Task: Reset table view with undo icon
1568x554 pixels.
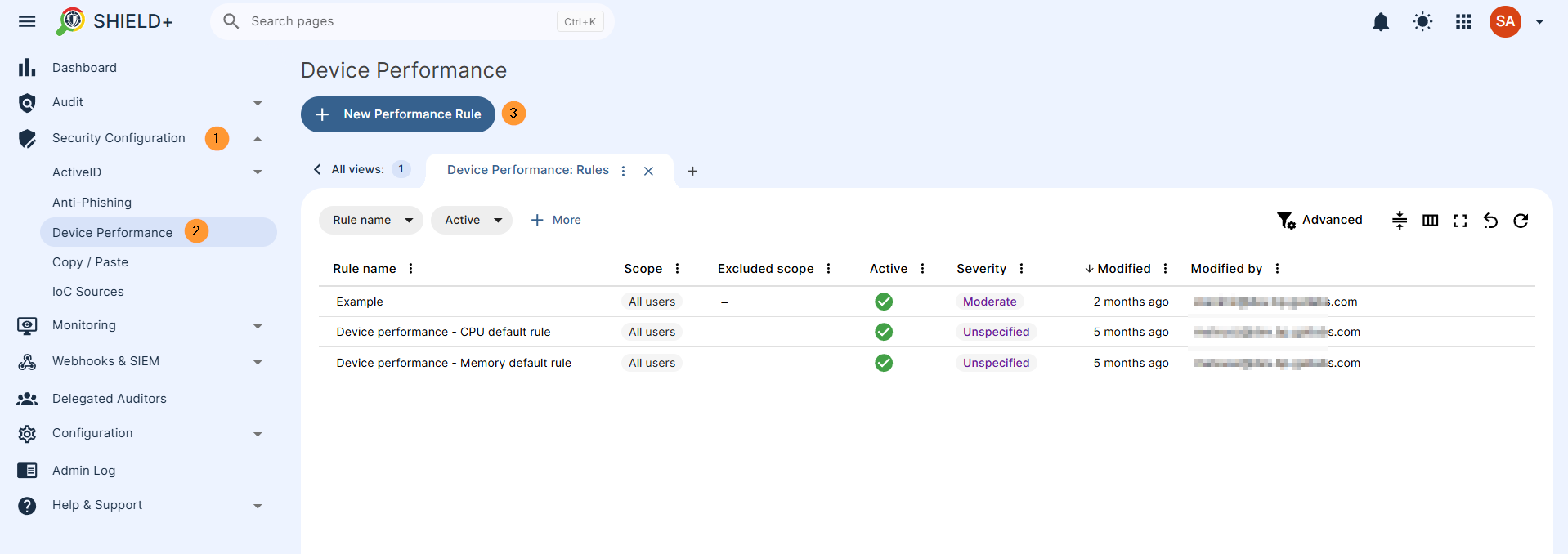Action: click(1490, 220)
